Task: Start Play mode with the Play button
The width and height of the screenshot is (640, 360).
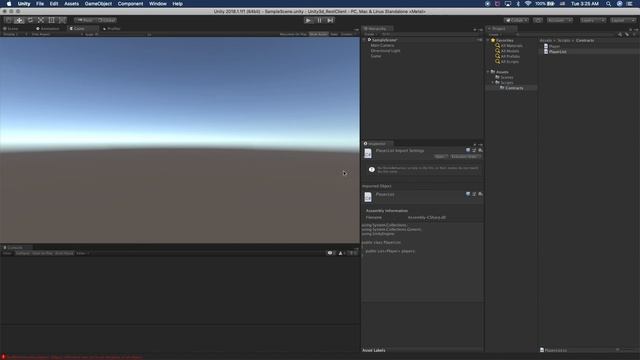Action: tap(309, 20)
